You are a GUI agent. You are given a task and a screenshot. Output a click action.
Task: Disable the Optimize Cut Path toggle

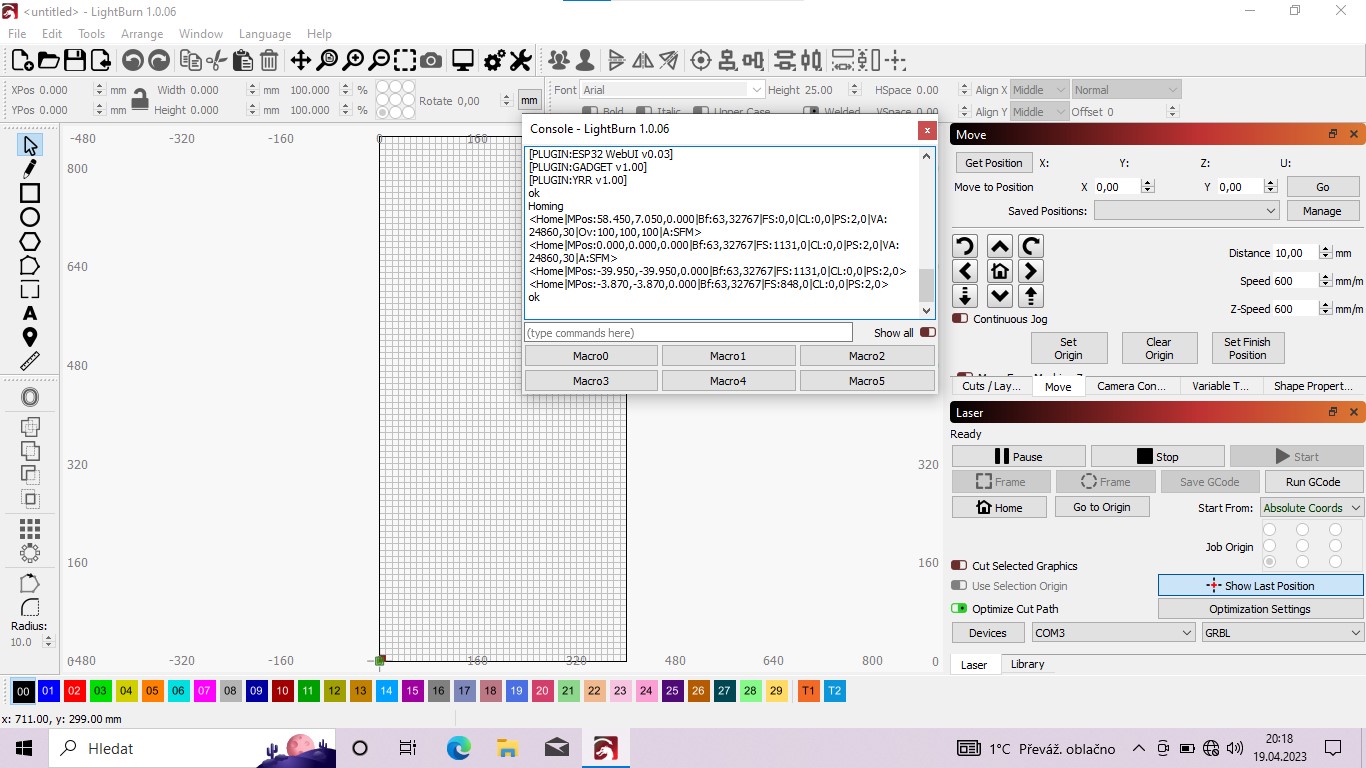[x=960, y=609]
